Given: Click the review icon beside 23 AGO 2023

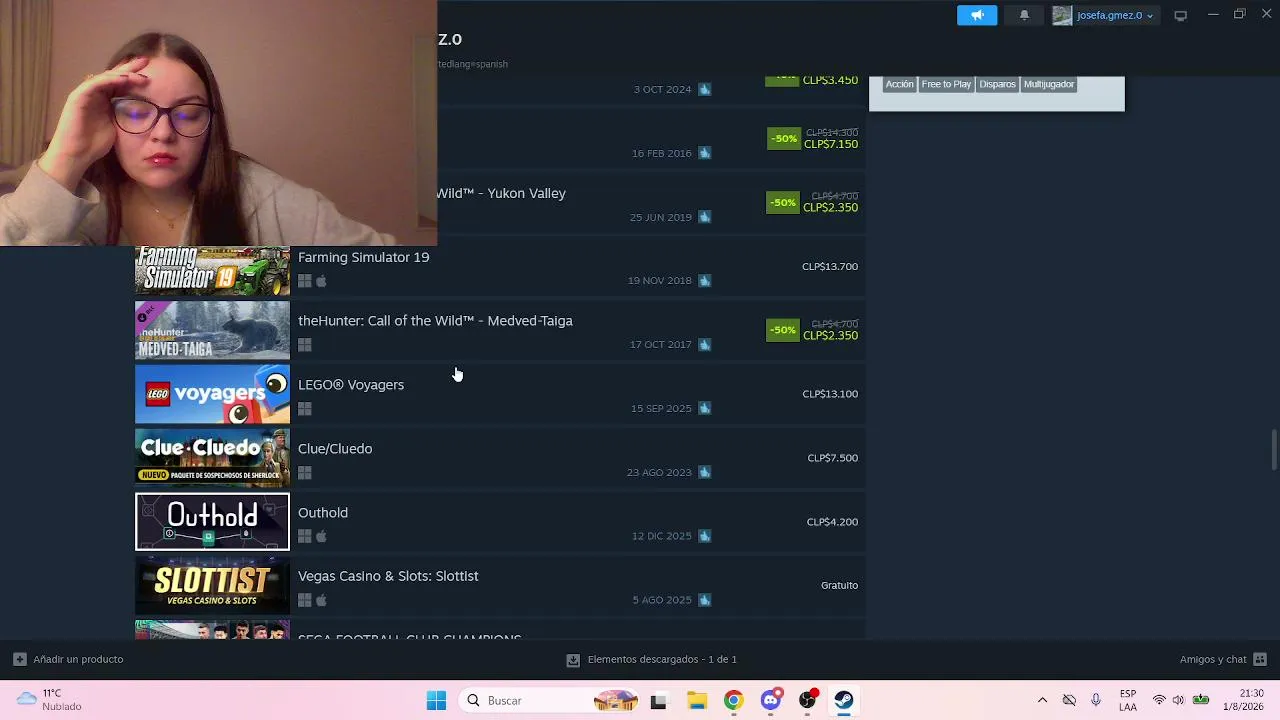Looking at the screenshot, I should click(x=705, y=472).
